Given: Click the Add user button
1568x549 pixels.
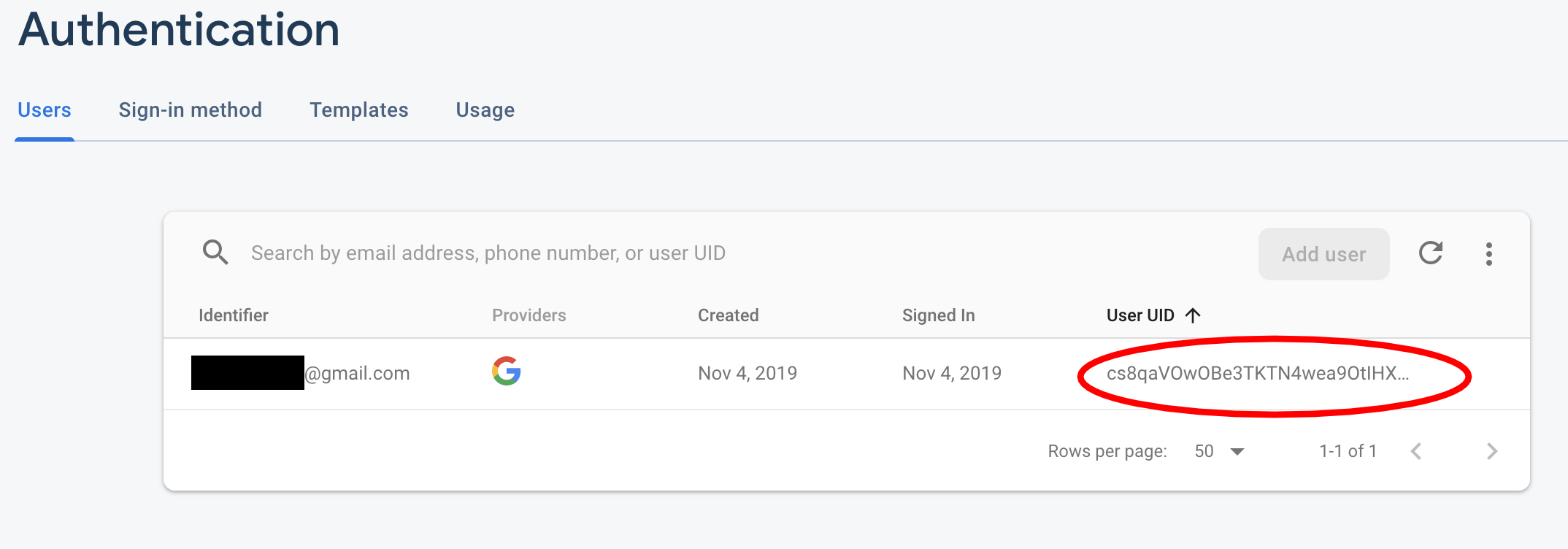Looking at the screenshot, I should 1323,253.
